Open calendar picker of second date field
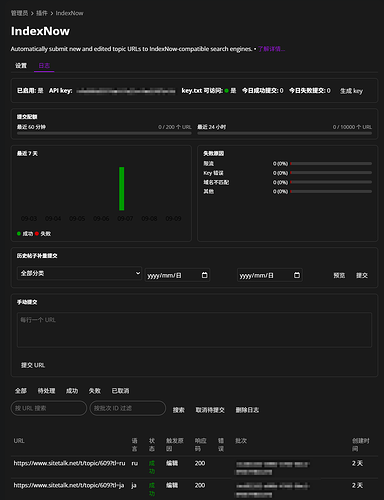This screenshot has height=500, width=384. point(297,275)
